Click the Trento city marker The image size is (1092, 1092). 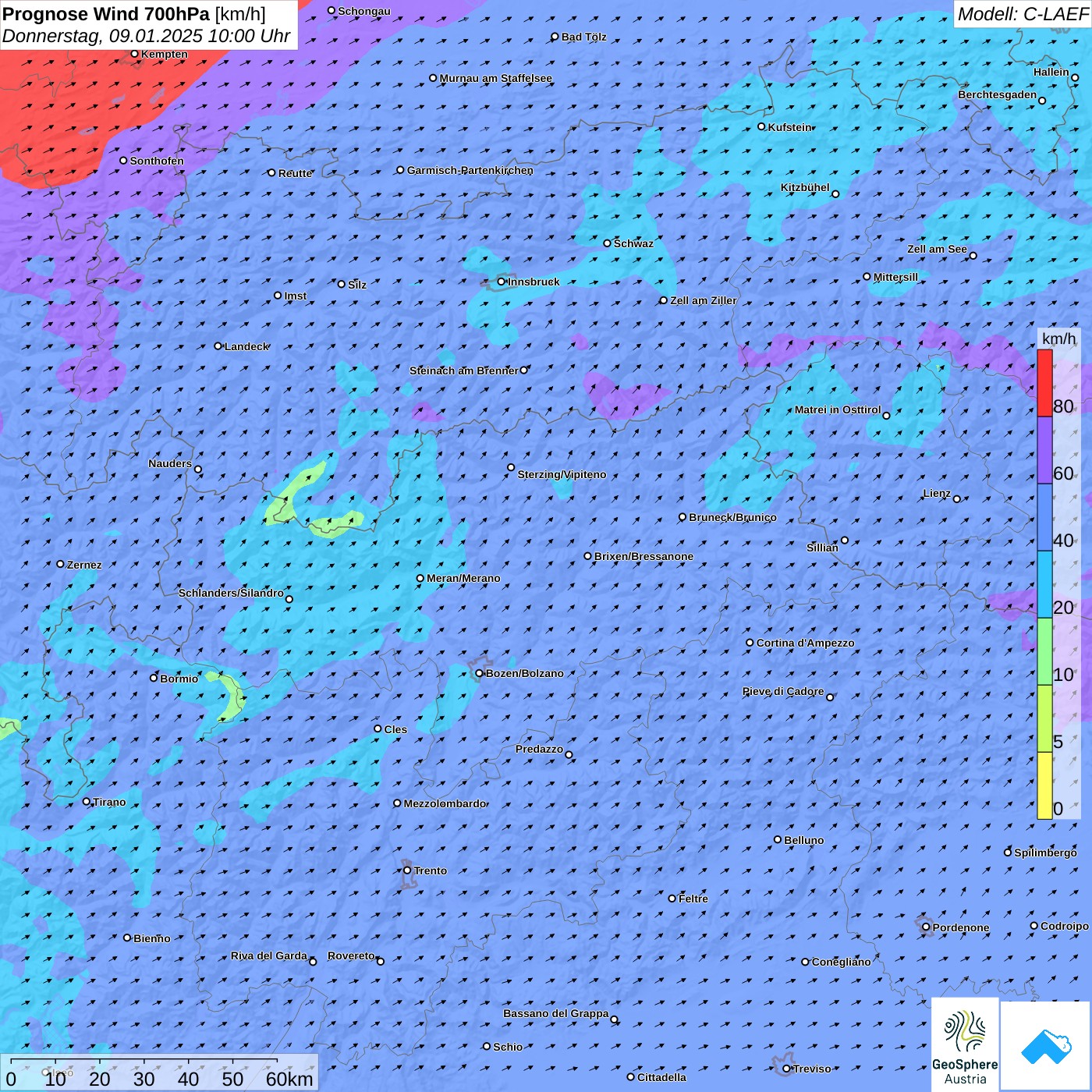pyautogui.click(x=407, y=870)
